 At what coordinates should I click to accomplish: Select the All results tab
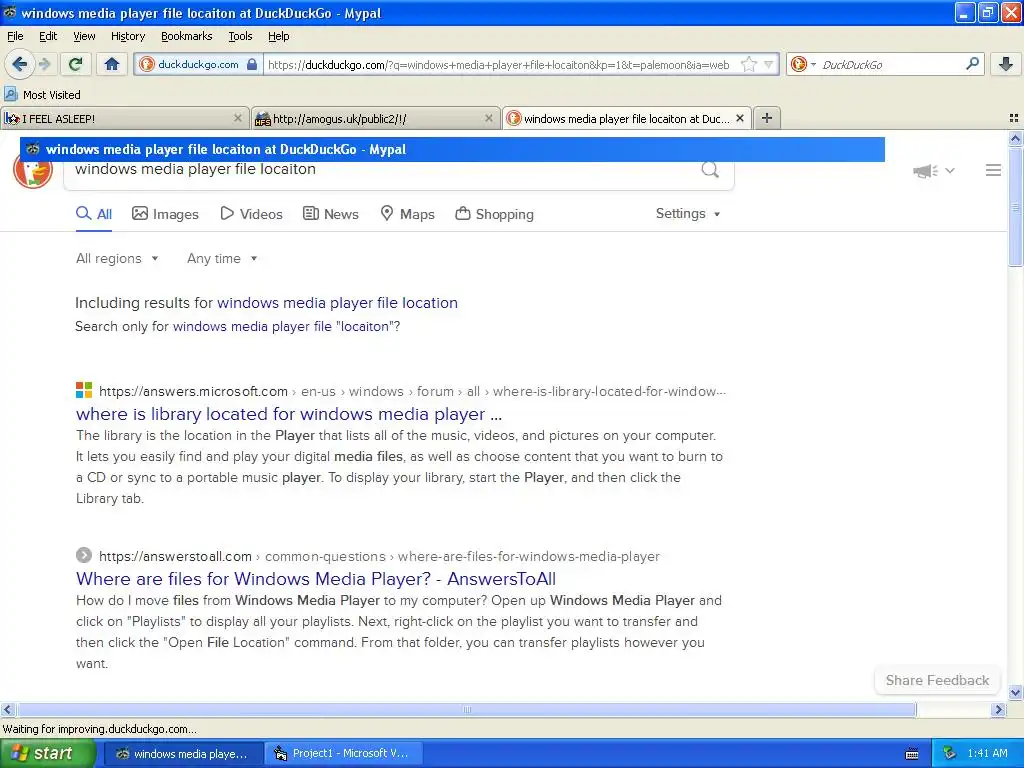click(x=94, y=214)
